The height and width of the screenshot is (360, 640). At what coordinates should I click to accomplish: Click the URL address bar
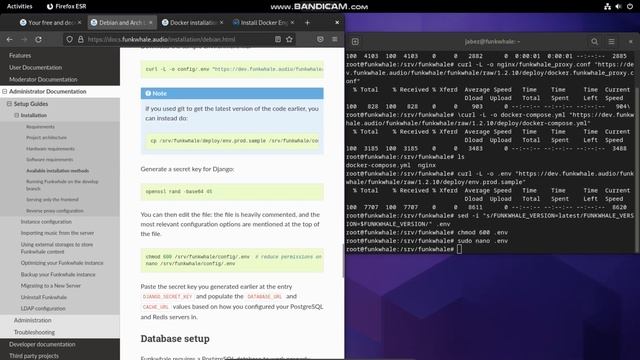pos(179,40)
